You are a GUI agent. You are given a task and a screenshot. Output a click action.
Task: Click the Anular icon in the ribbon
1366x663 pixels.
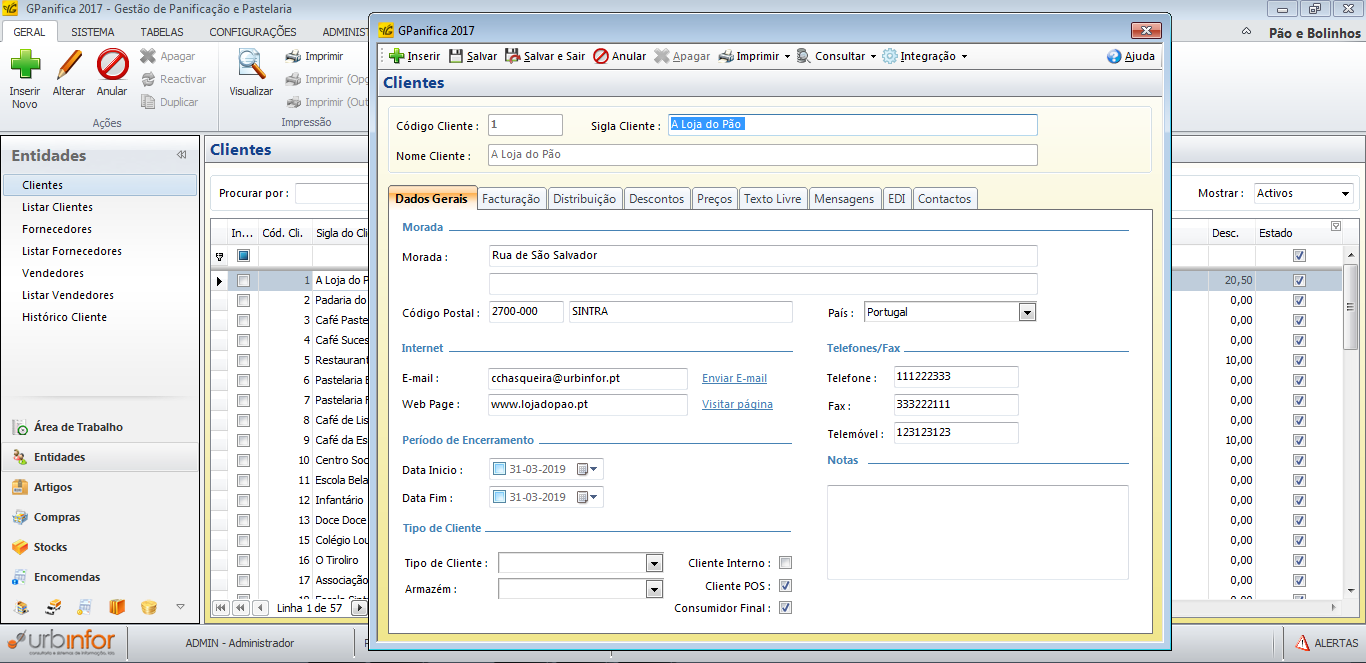pyautogui.click(x=112, y=66)
